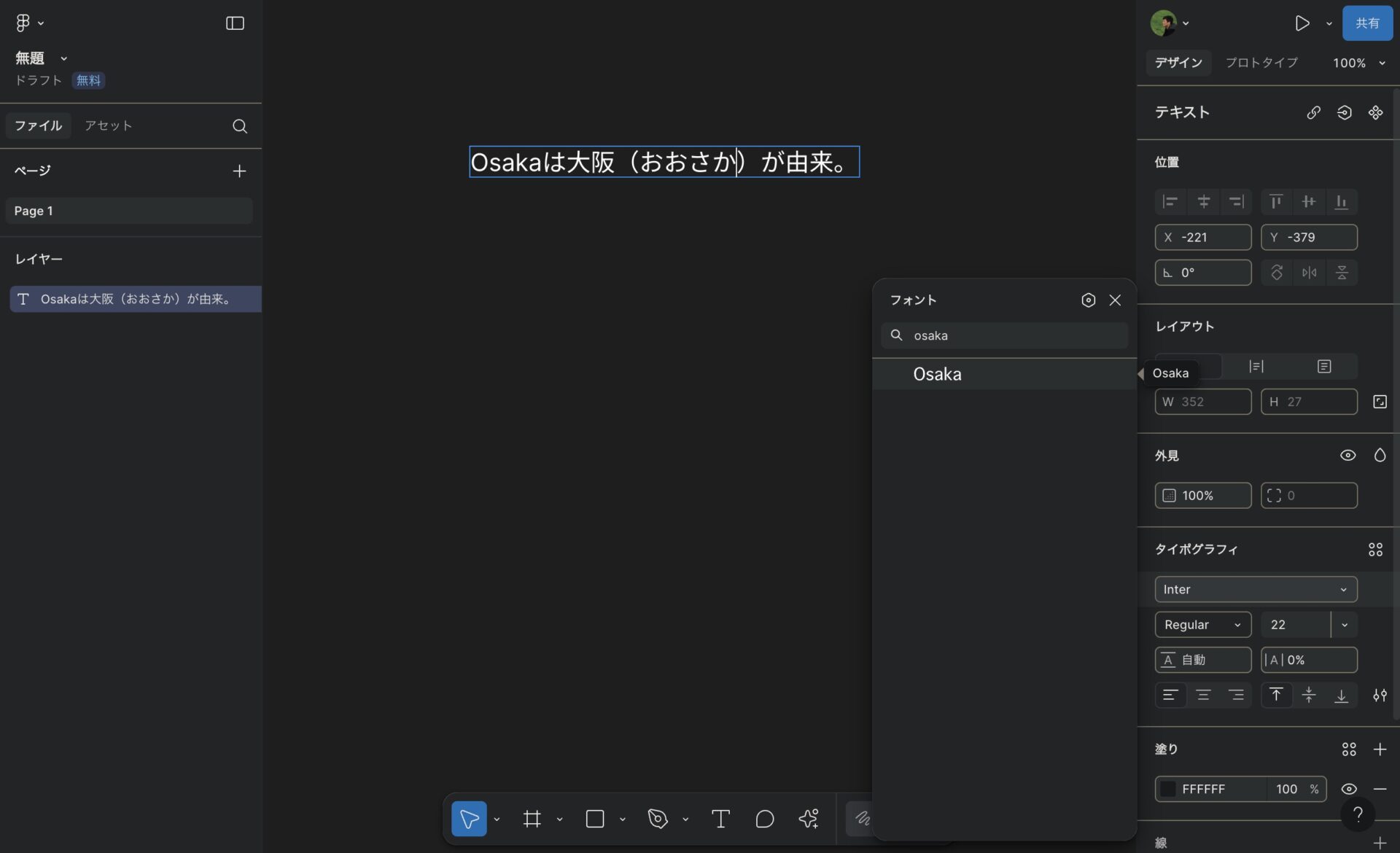1400x853 pixels.
Task: Set vertical text align middle
Action: click(x=1309, y=696)
